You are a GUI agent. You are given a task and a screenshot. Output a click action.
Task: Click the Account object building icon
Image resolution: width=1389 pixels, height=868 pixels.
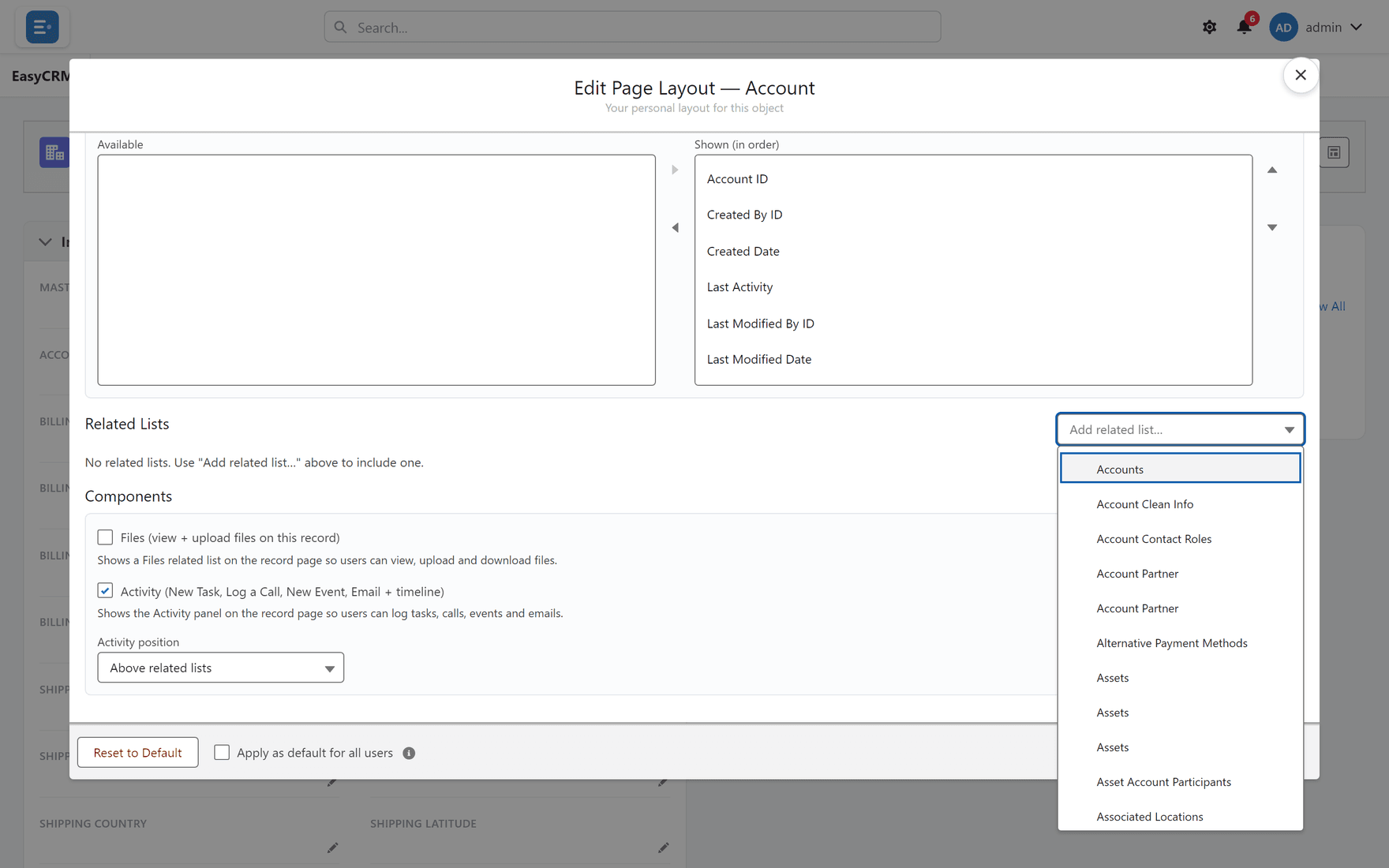(x=54, y=152)
